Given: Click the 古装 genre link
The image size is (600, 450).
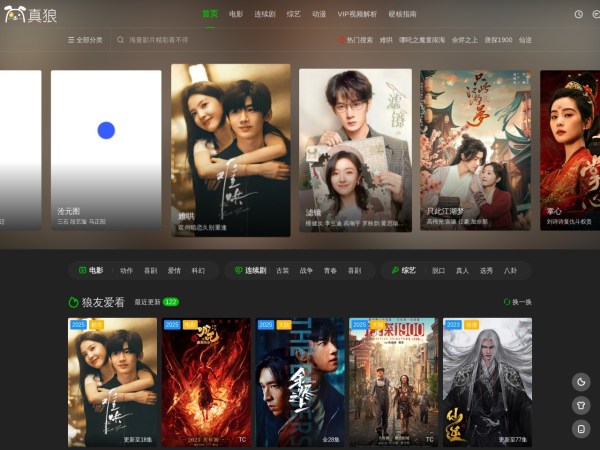Looking at the screenshot, I should [282, 270].
